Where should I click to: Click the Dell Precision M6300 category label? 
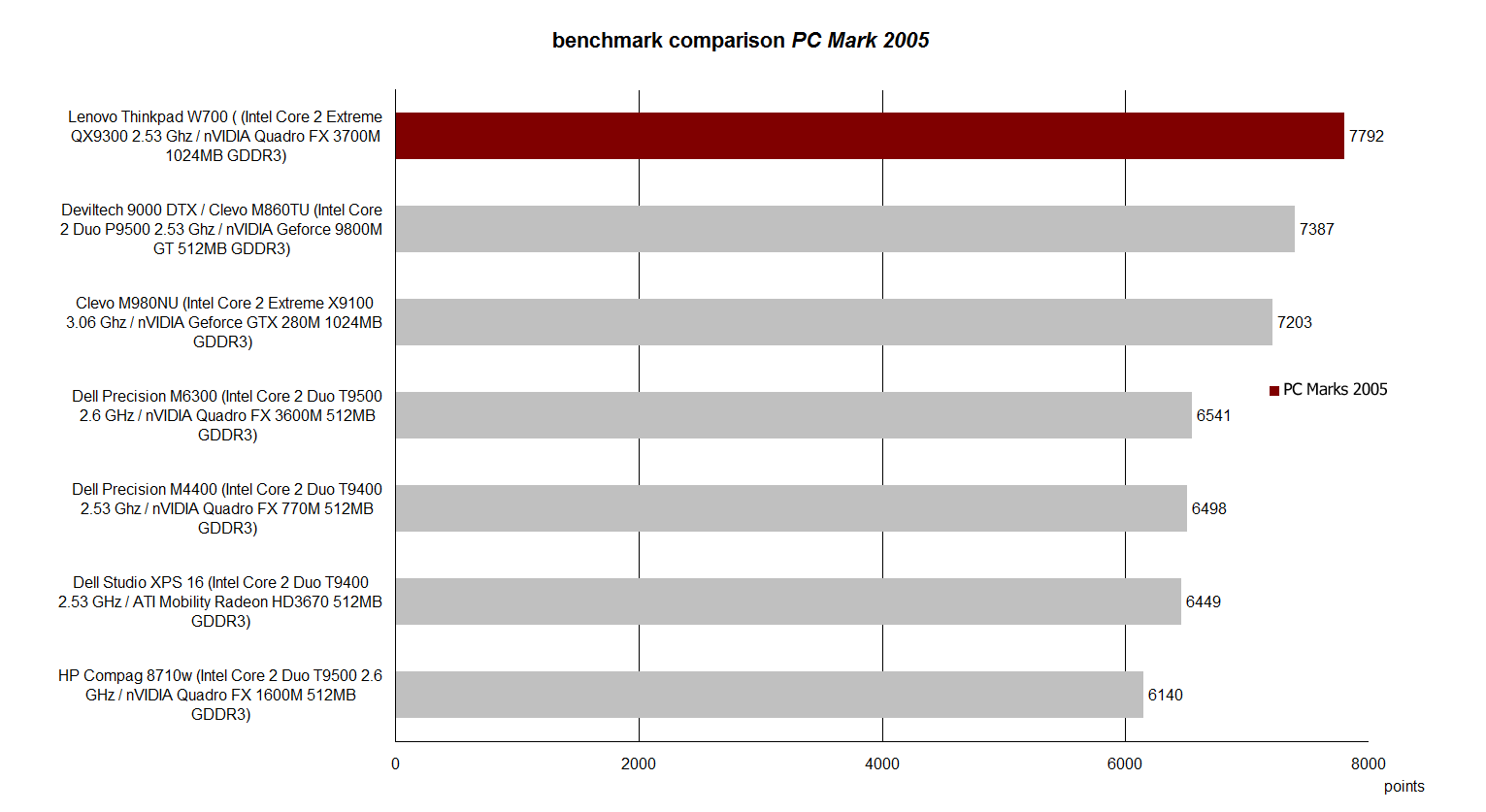click(227, 415)
